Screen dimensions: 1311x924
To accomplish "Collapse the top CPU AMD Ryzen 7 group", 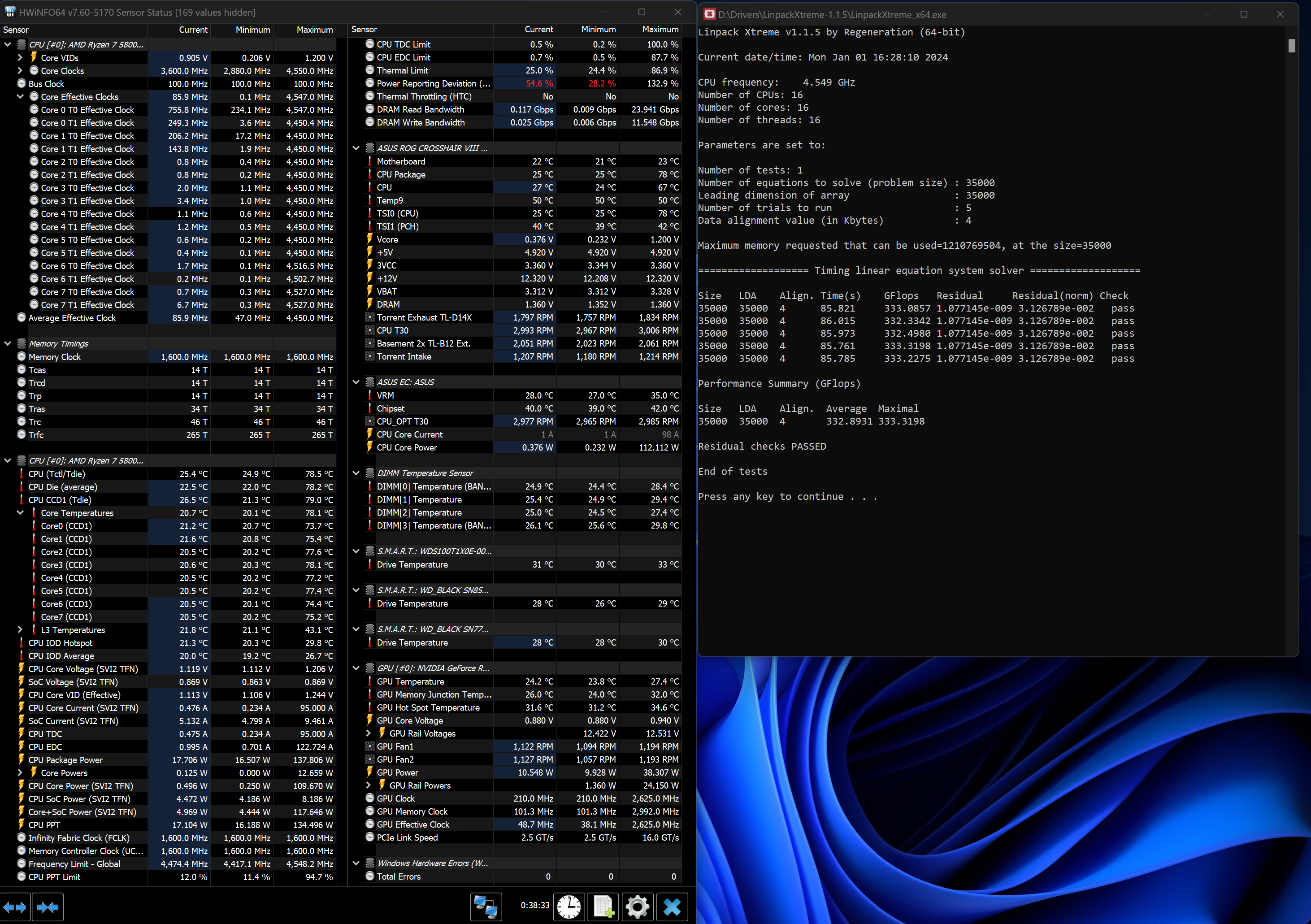I will [x=8, y=44].
